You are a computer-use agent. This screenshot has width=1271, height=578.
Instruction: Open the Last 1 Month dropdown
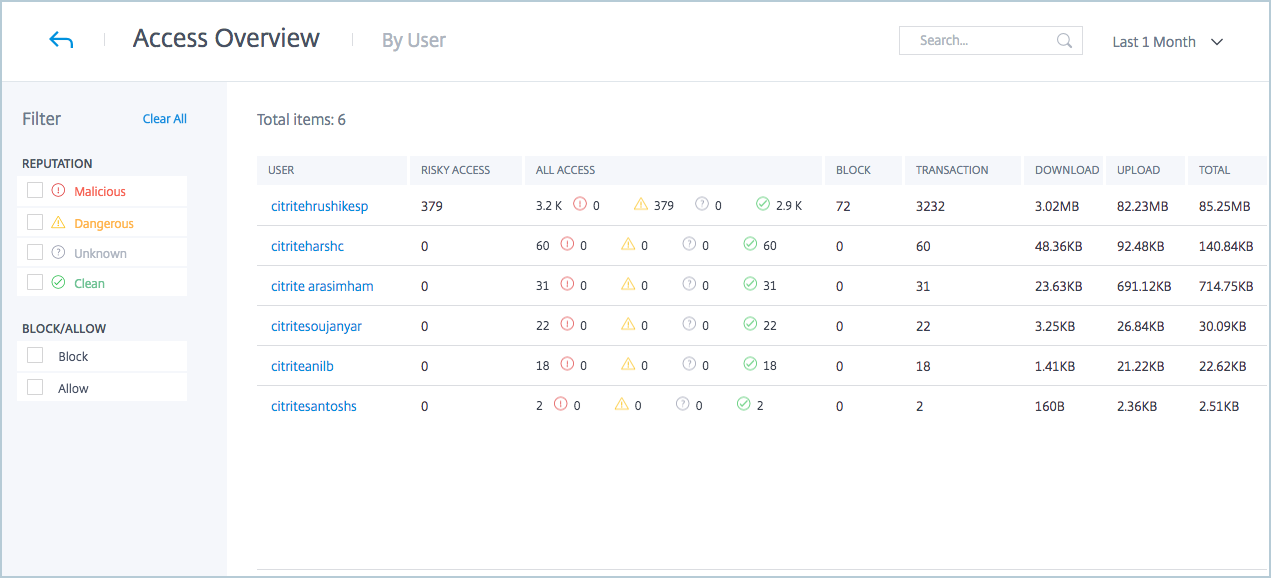pos(1167,42)
